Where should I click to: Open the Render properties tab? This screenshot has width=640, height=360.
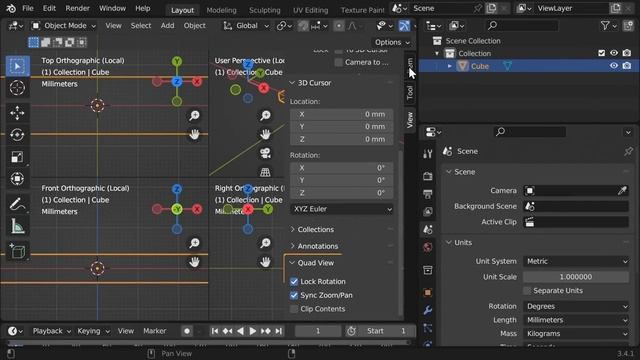pyautogui.click(x=427, y=176)
